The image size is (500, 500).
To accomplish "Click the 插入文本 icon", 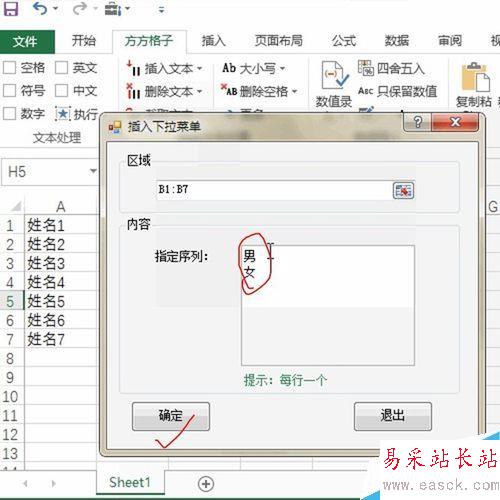I will (x=133, y=68).
